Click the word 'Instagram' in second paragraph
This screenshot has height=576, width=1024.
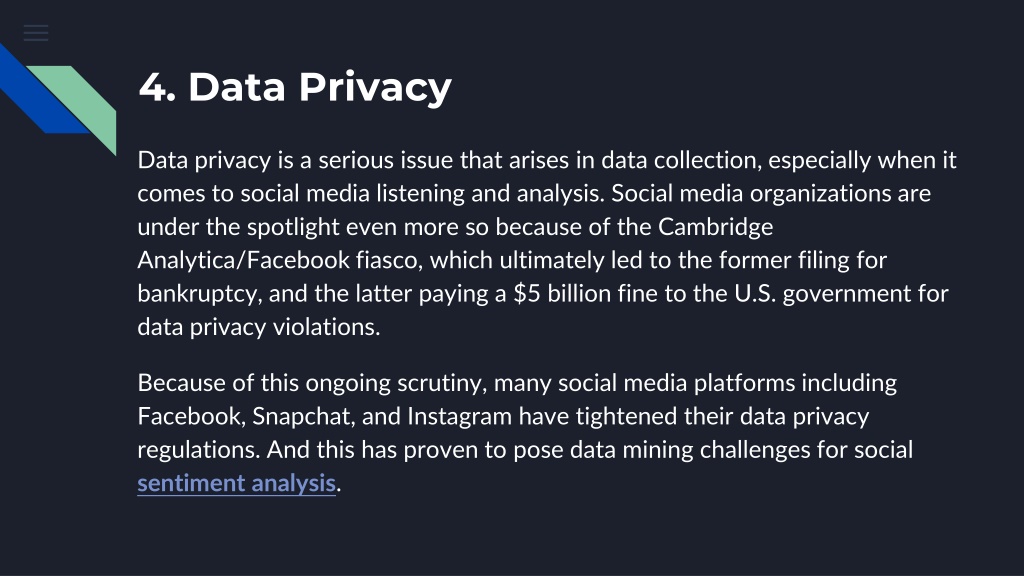pyautogui.click(x=459, y=417)
